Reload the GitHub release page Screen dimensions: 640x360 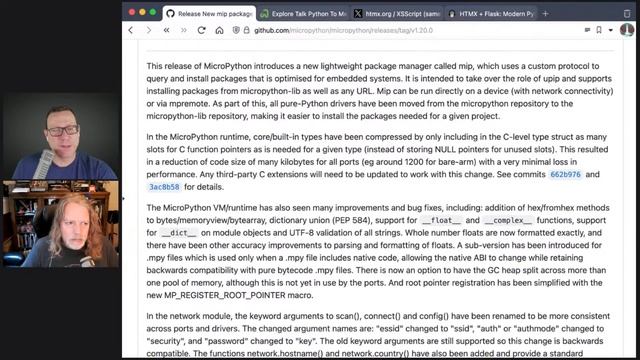click(201, 30)
